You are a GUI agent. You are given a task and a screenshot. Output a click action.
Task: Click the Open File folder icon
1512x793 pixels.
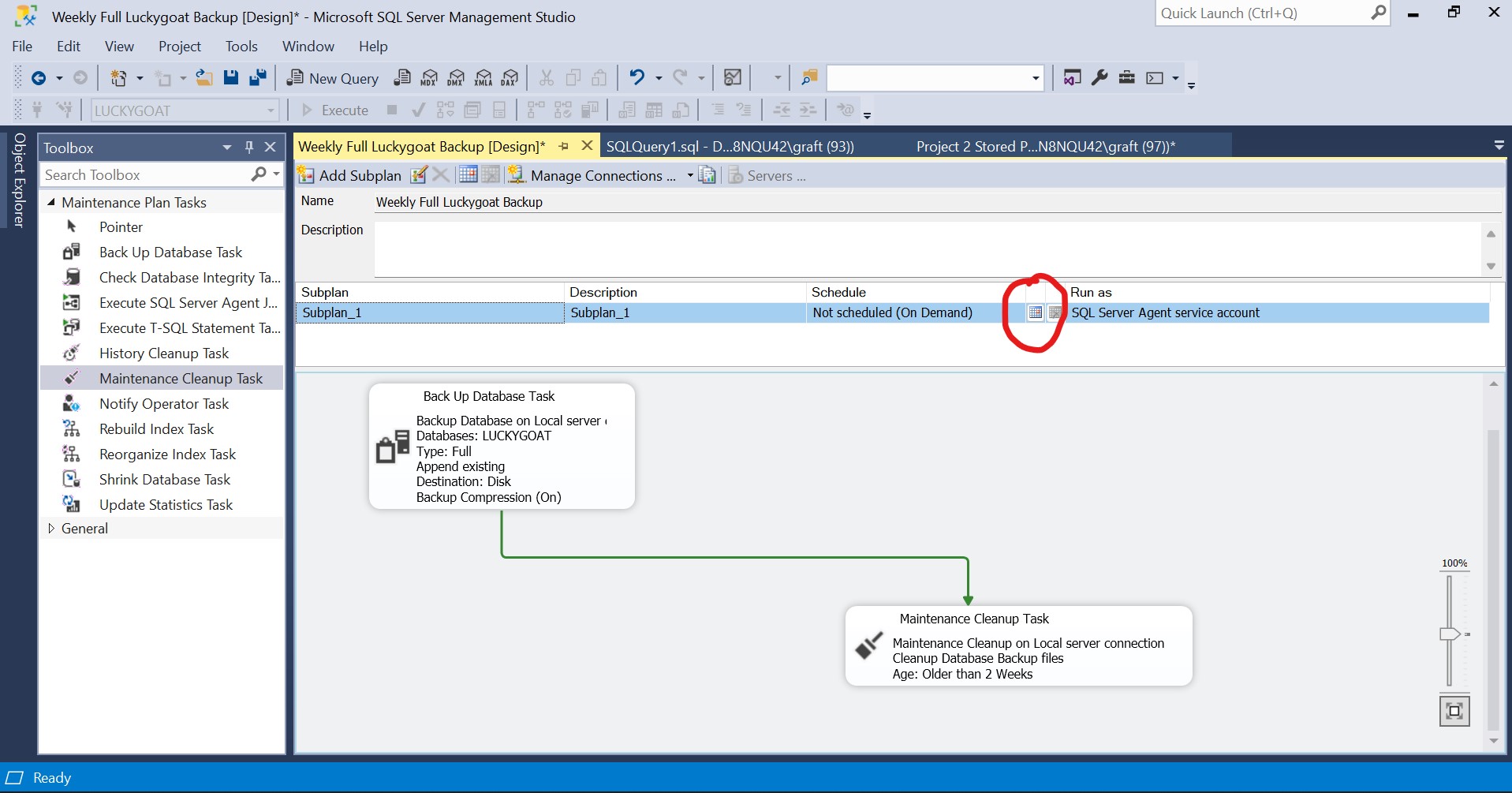click(204, 77)
